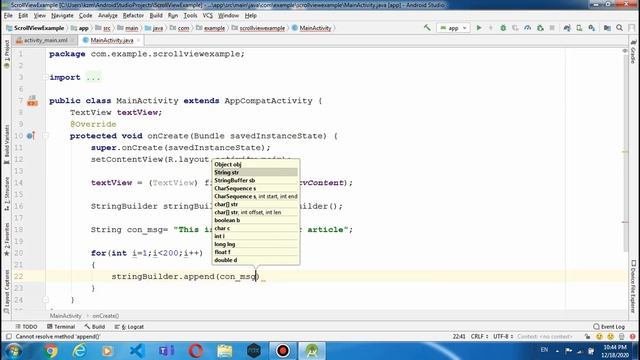Collapse the onCreate method fold marker
Screen dimensions: 640x360
pyautogui.click(x=45, y=136)
